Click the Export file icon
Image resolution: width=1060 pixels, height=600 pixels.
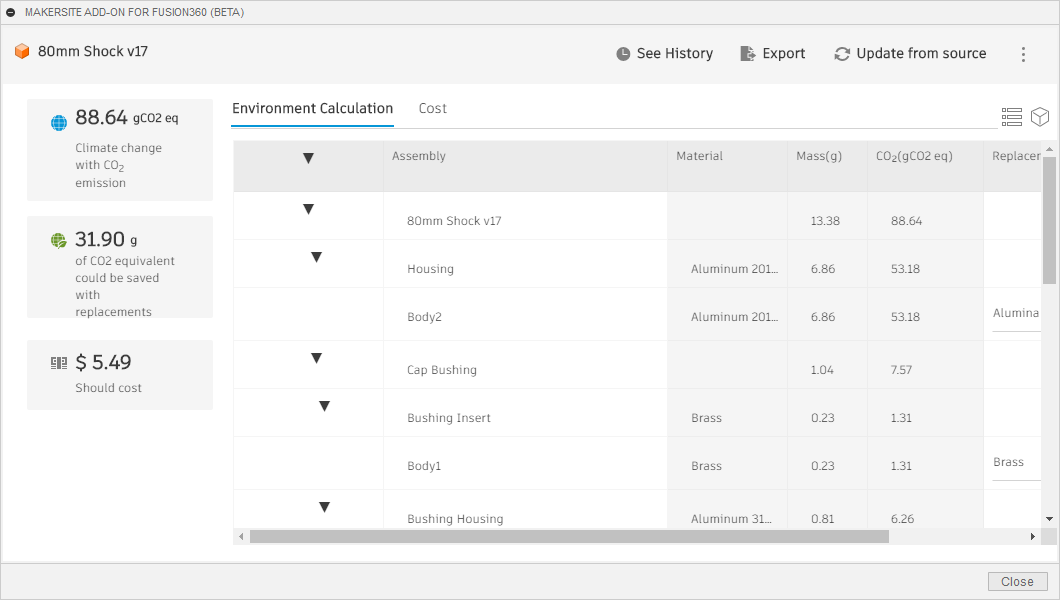[x=747, y=54]
